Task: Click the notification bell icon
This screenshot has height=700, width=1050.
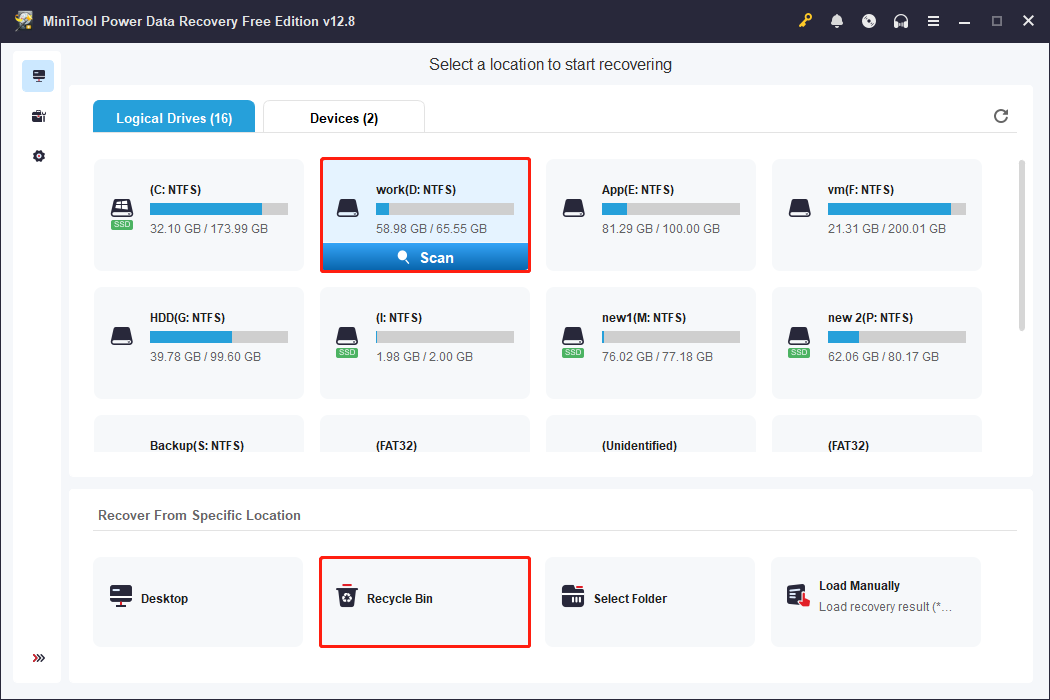Action: 837,20
